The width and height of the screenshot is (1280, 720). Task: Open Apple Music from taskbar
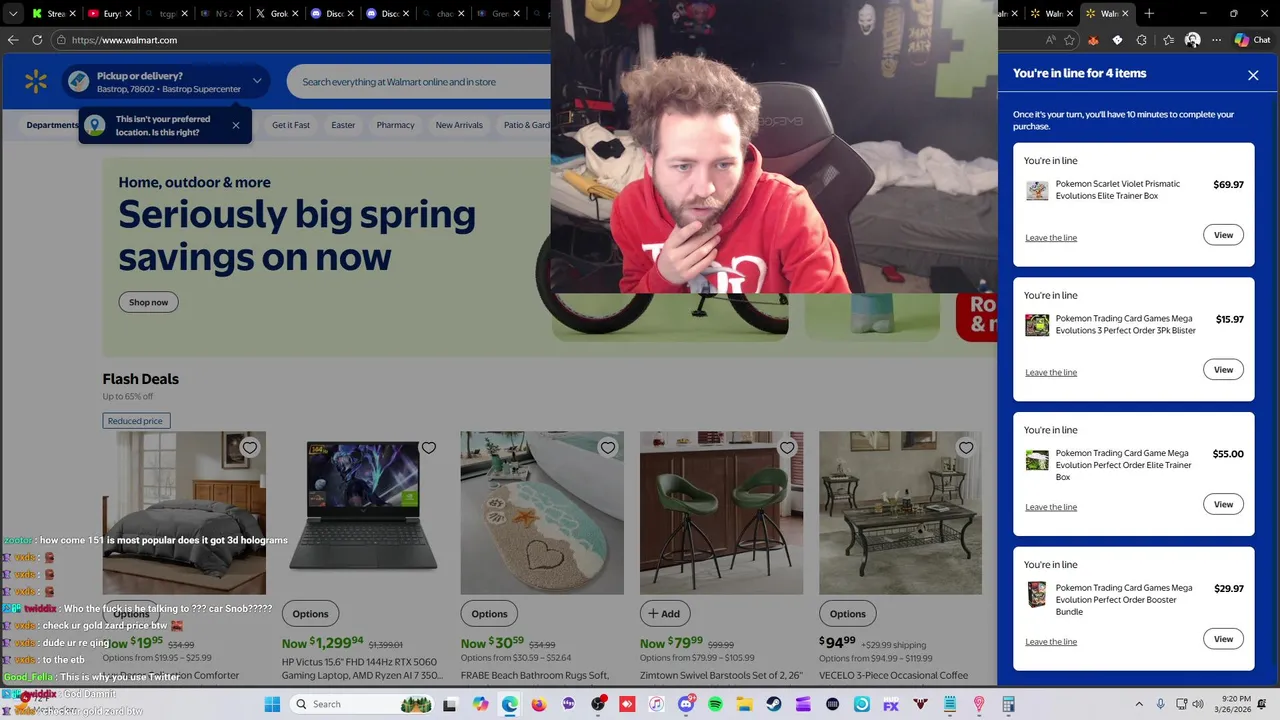656,704
